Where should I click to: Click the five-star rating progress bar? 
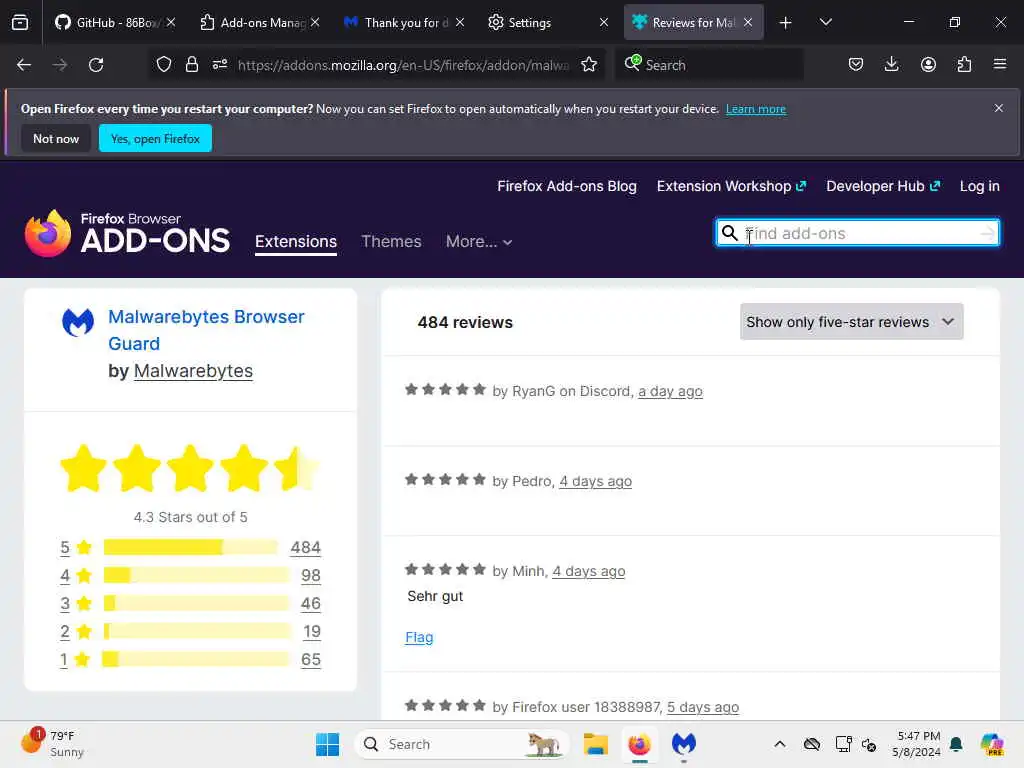click(191, 547)
